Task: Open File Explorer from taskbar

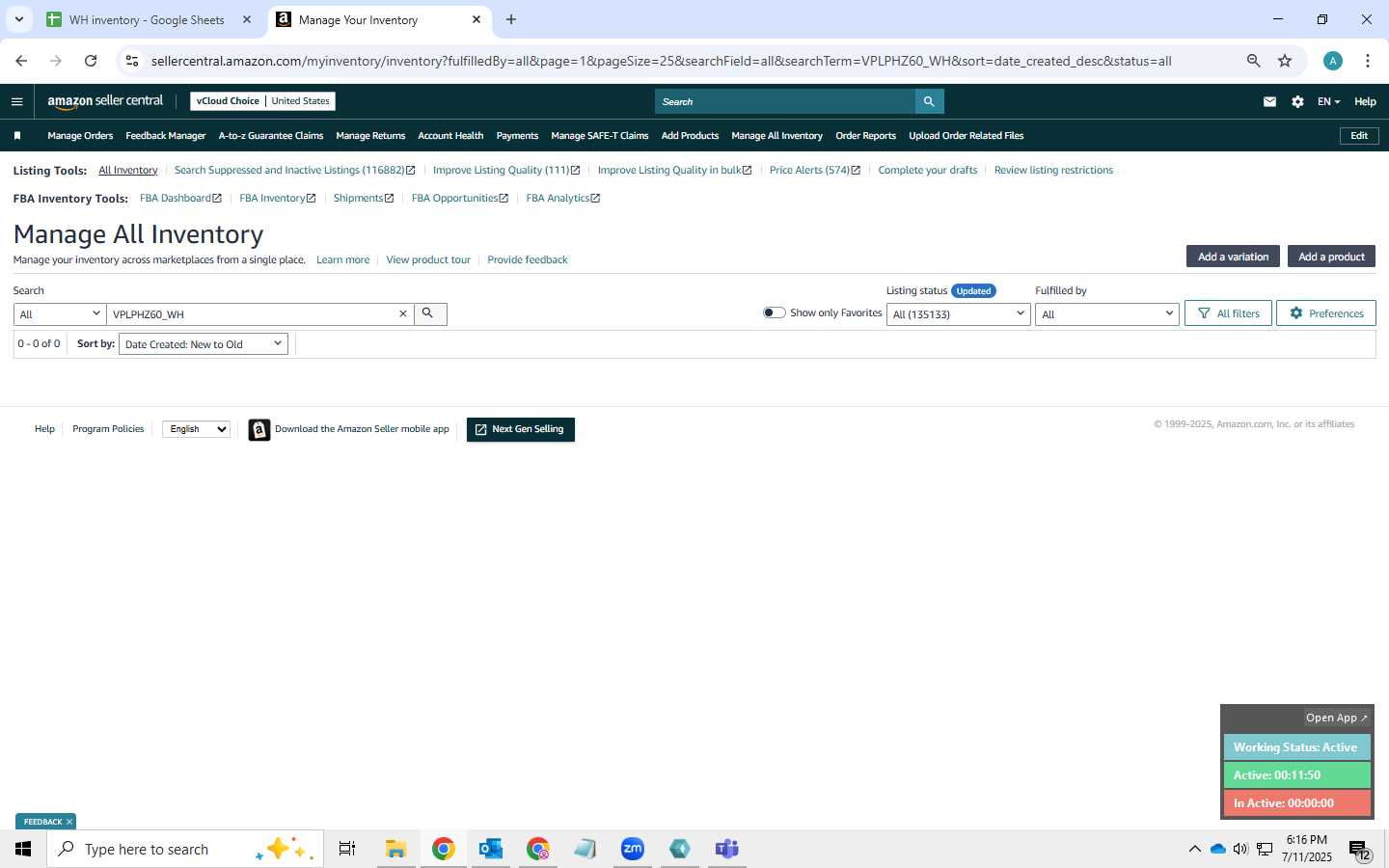Action: 395,849
